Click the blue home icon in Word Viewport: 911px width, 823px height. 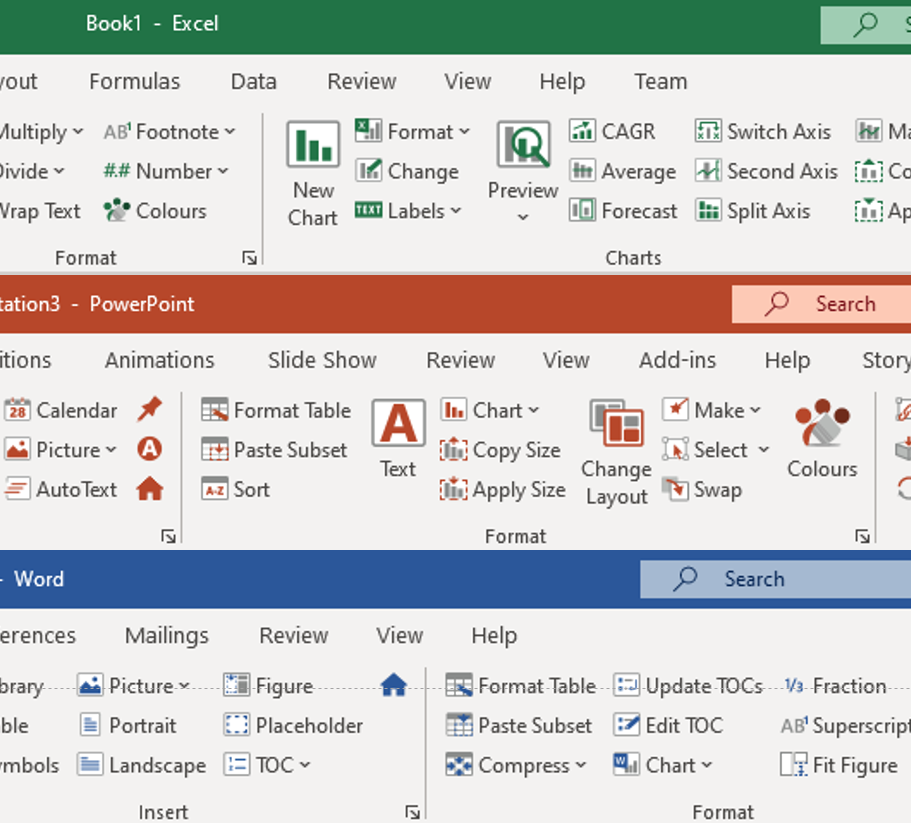(x=394, y=685)
